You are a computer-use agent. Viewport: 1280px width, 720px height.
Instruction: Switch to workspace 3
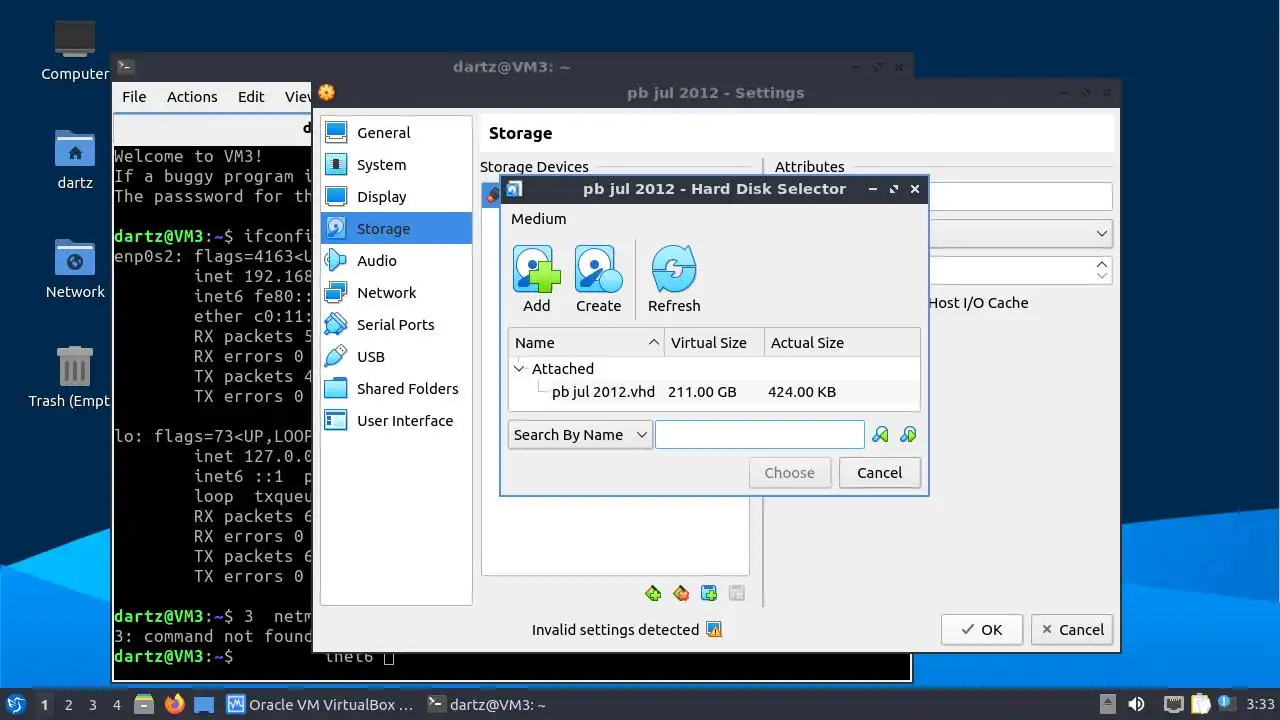click(x=92, y=705)
